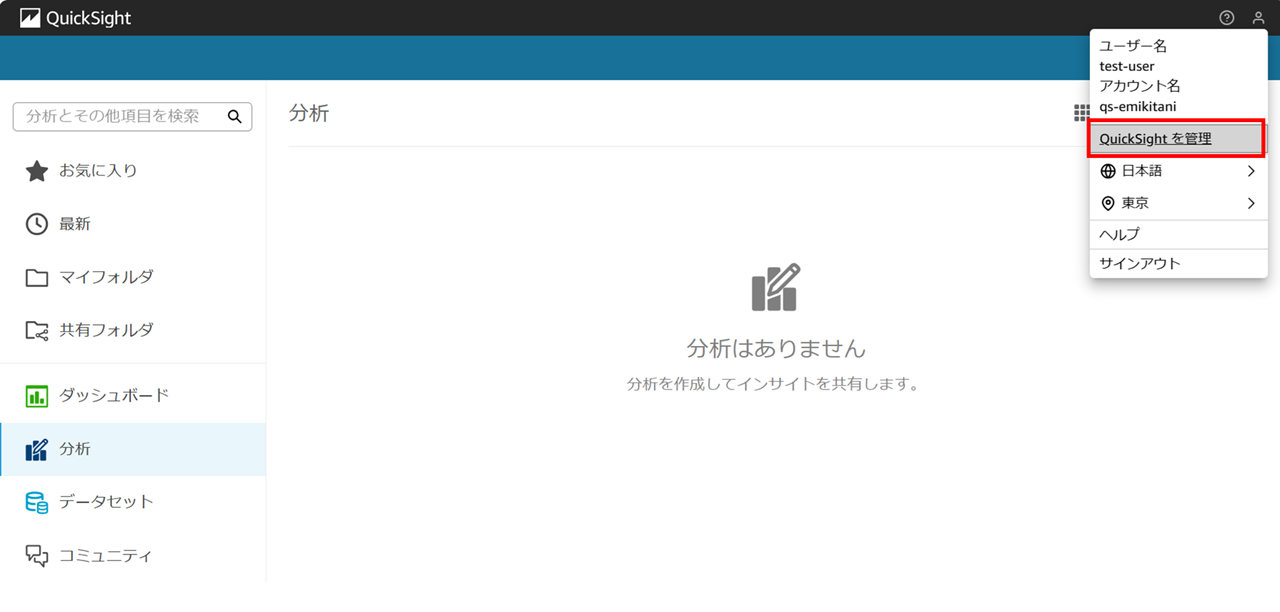This screenshot has height=612, width=1280.
Task: Click the folder icon for マイフォルダ
Action: pyautogui.click(x=37, y=277)
